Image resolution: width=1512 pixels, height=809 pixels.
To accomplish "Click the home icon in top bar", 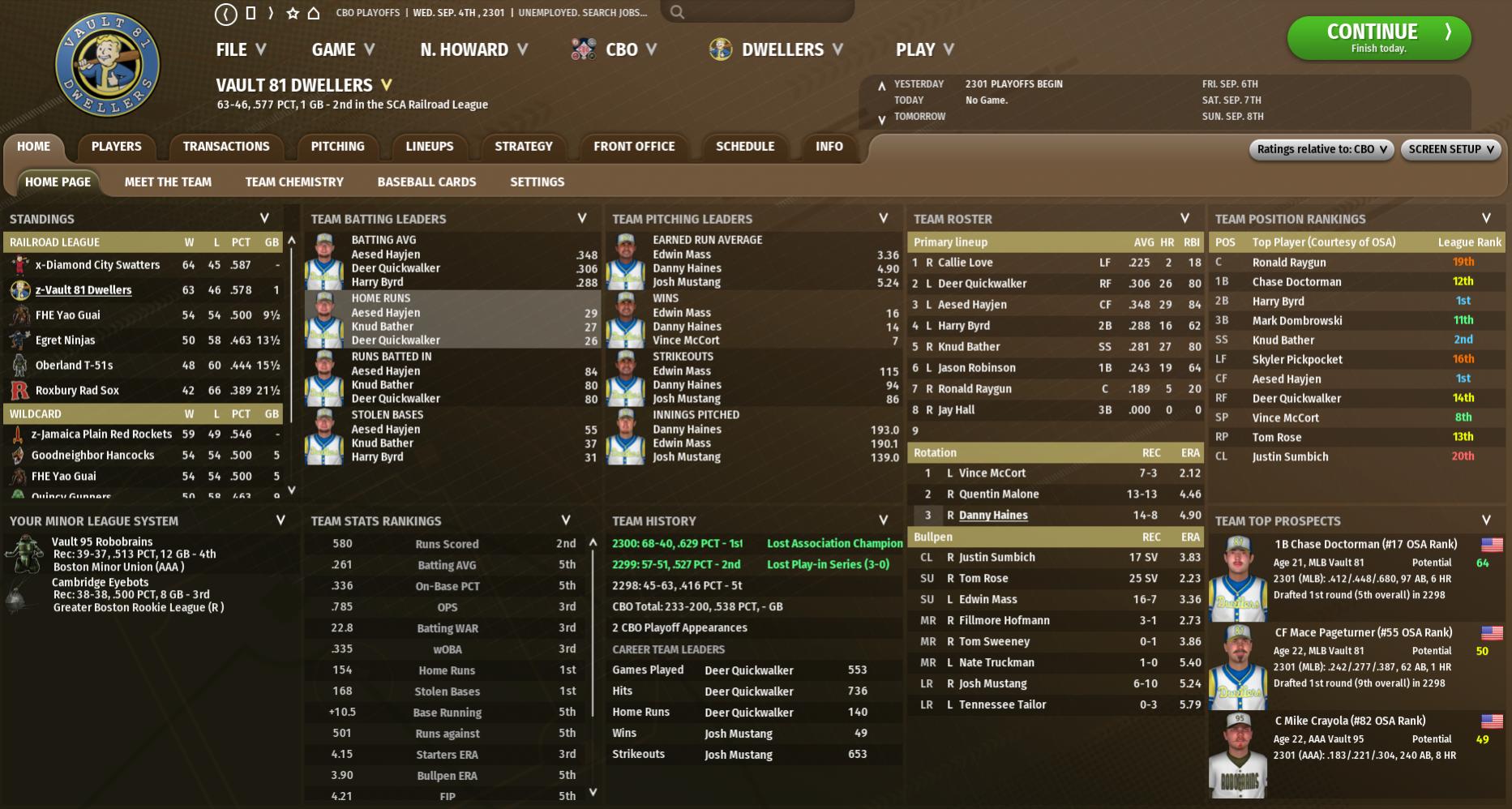I will coord(314,13).
